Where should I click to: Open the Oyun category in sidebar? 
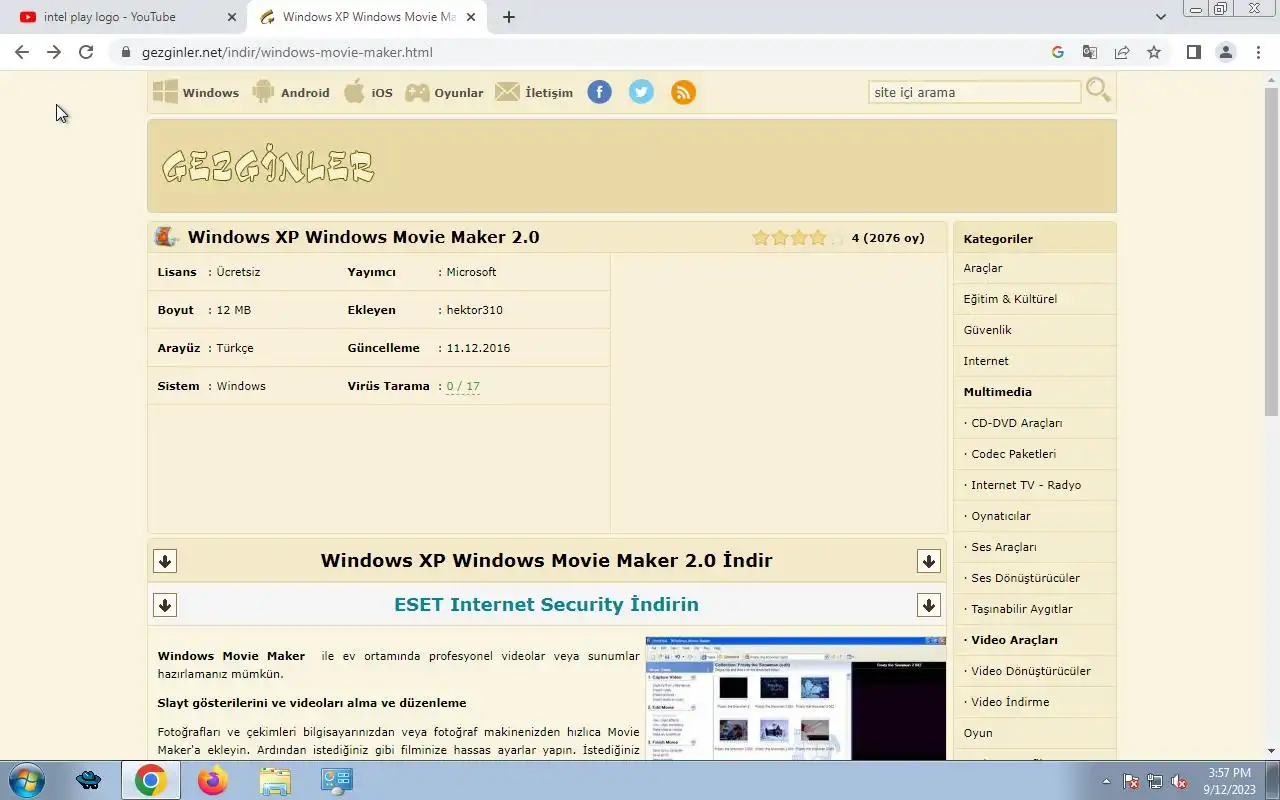tap(978, 733)
